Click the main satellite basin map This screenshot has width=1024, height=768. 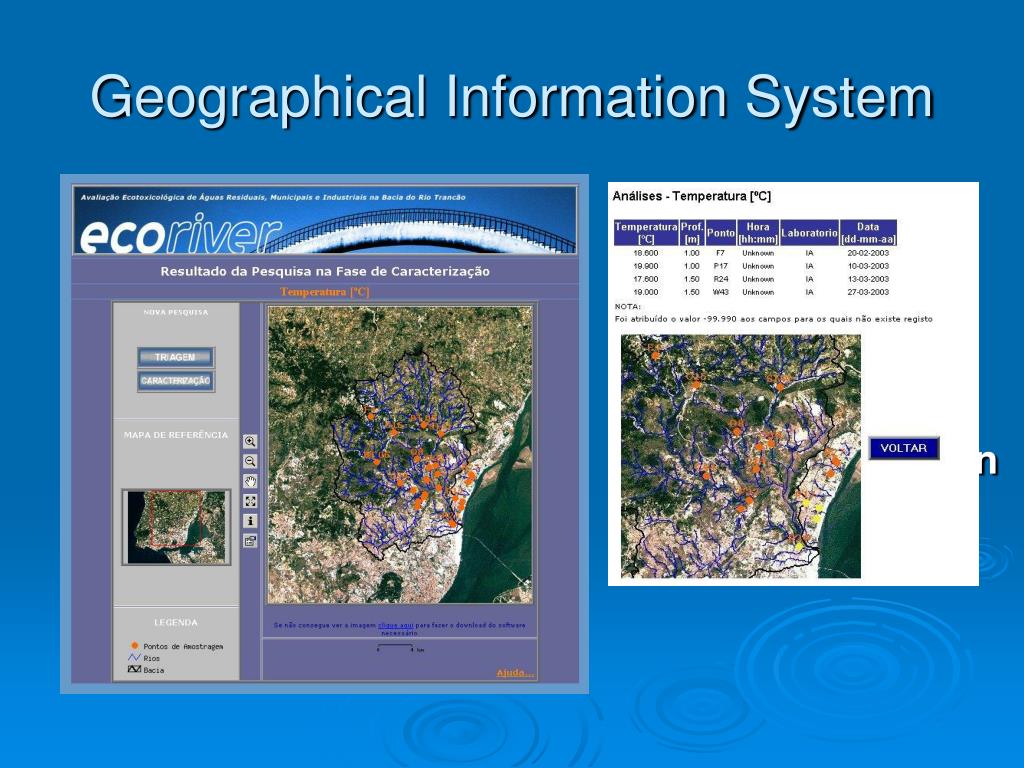click(x=400, y=455)
